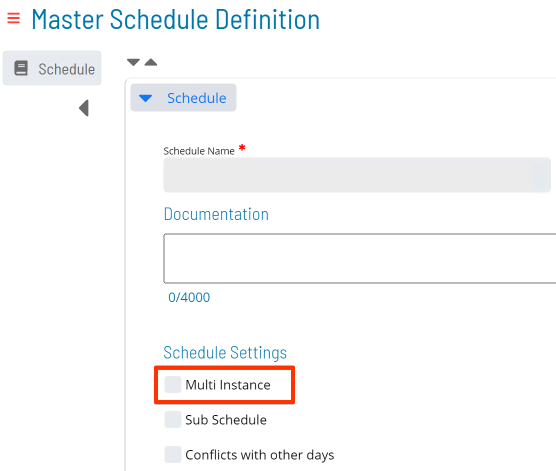The image size is (556, 471).
Task: Select the Schedule sidebar tab
Action: tap(52, 68)
